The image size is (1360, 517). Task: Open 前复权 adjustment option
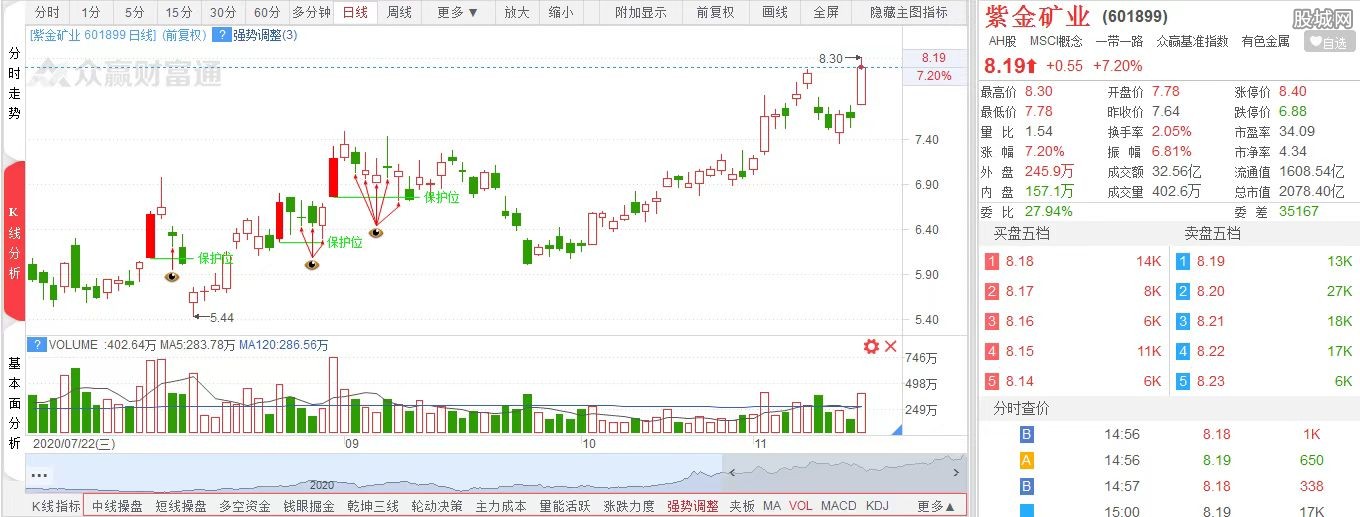[715, 13]
